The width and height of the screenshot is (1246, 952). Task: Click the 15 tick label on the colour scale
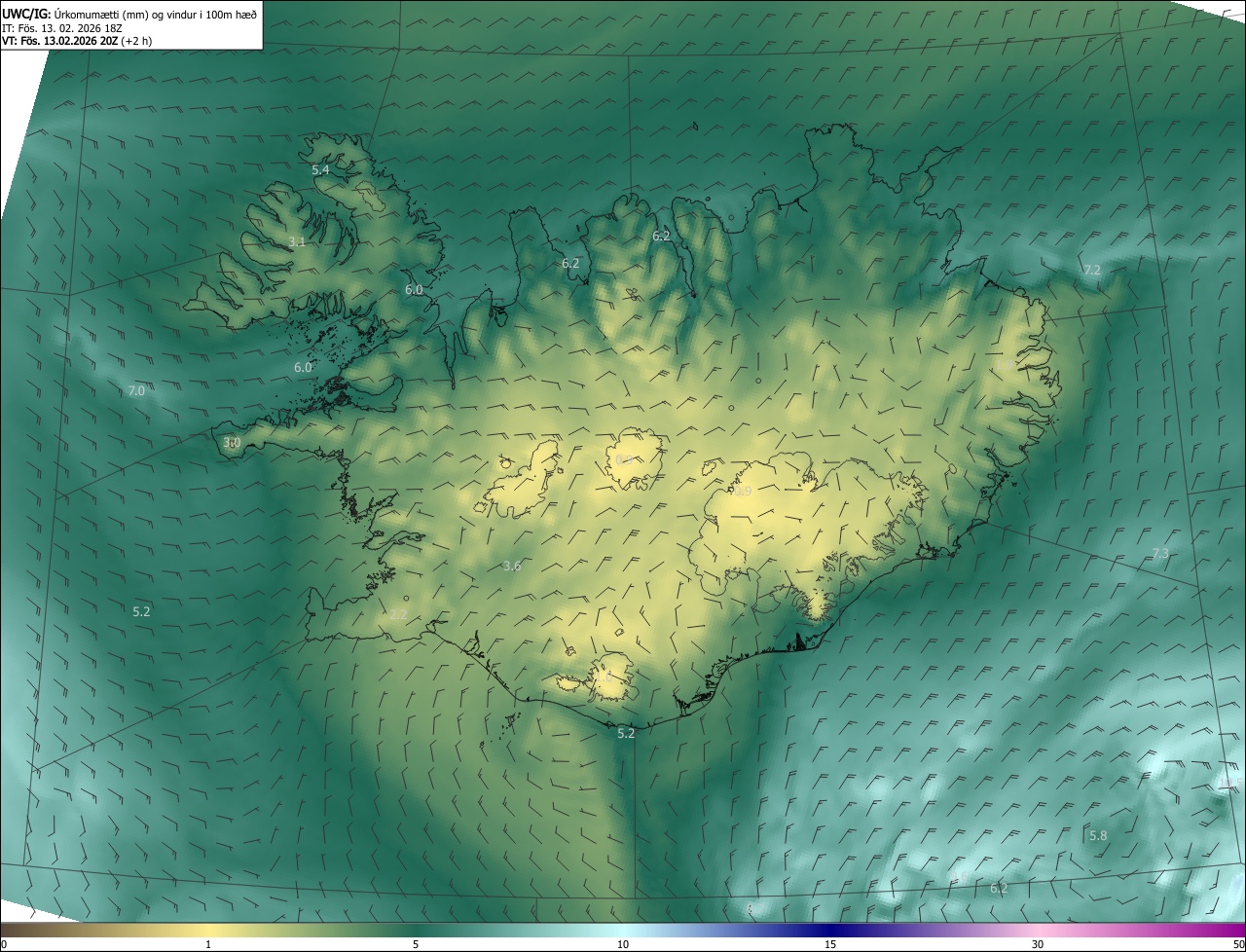[830, 944]
